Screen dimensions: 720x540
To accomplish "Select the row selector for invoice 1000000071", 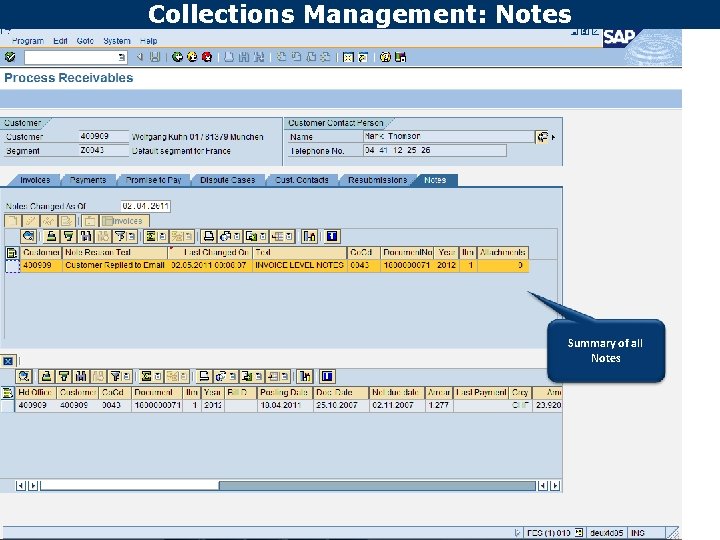I will pos(7,405).
